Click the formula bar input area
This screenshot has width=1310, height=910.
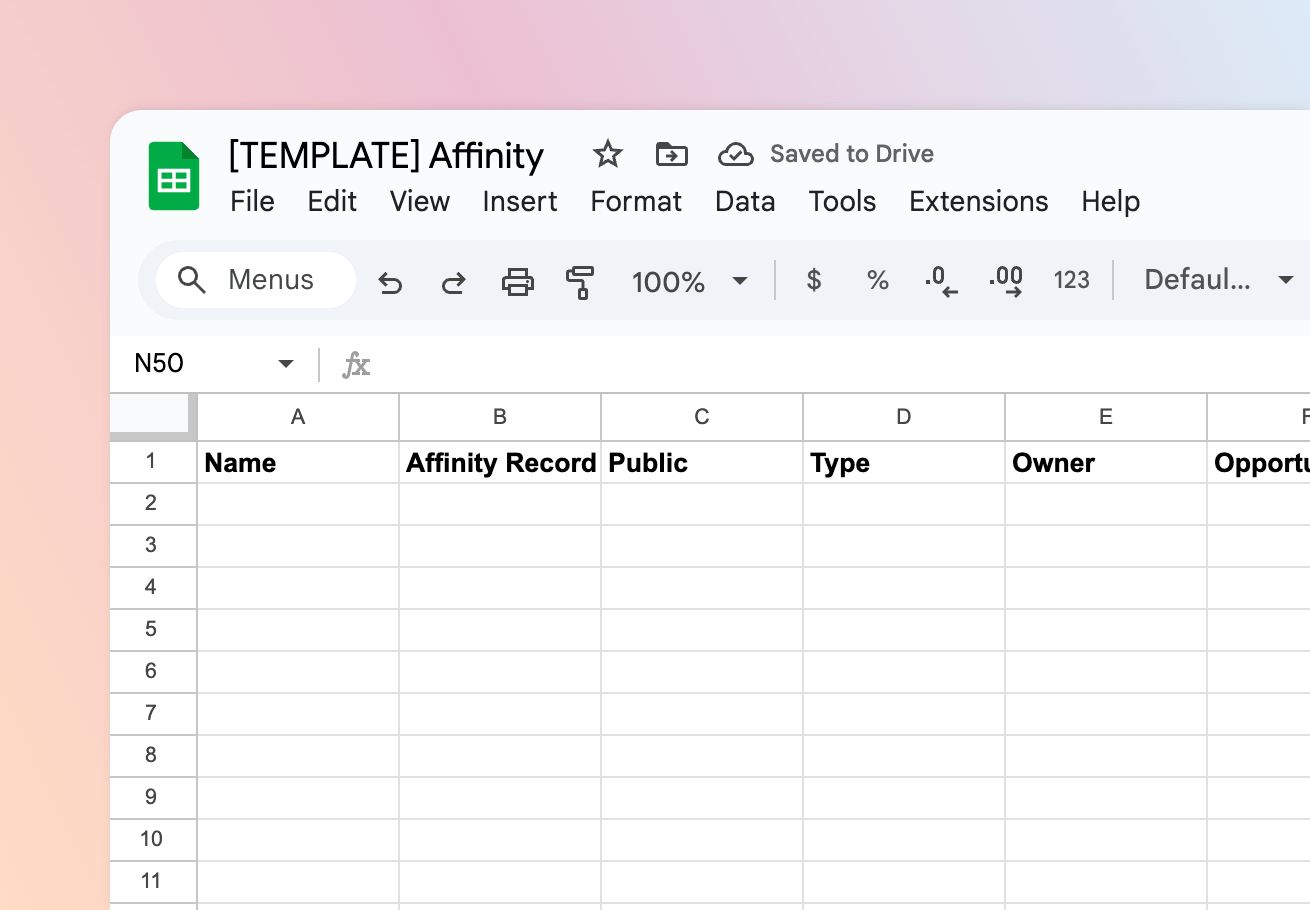(845, 364)
